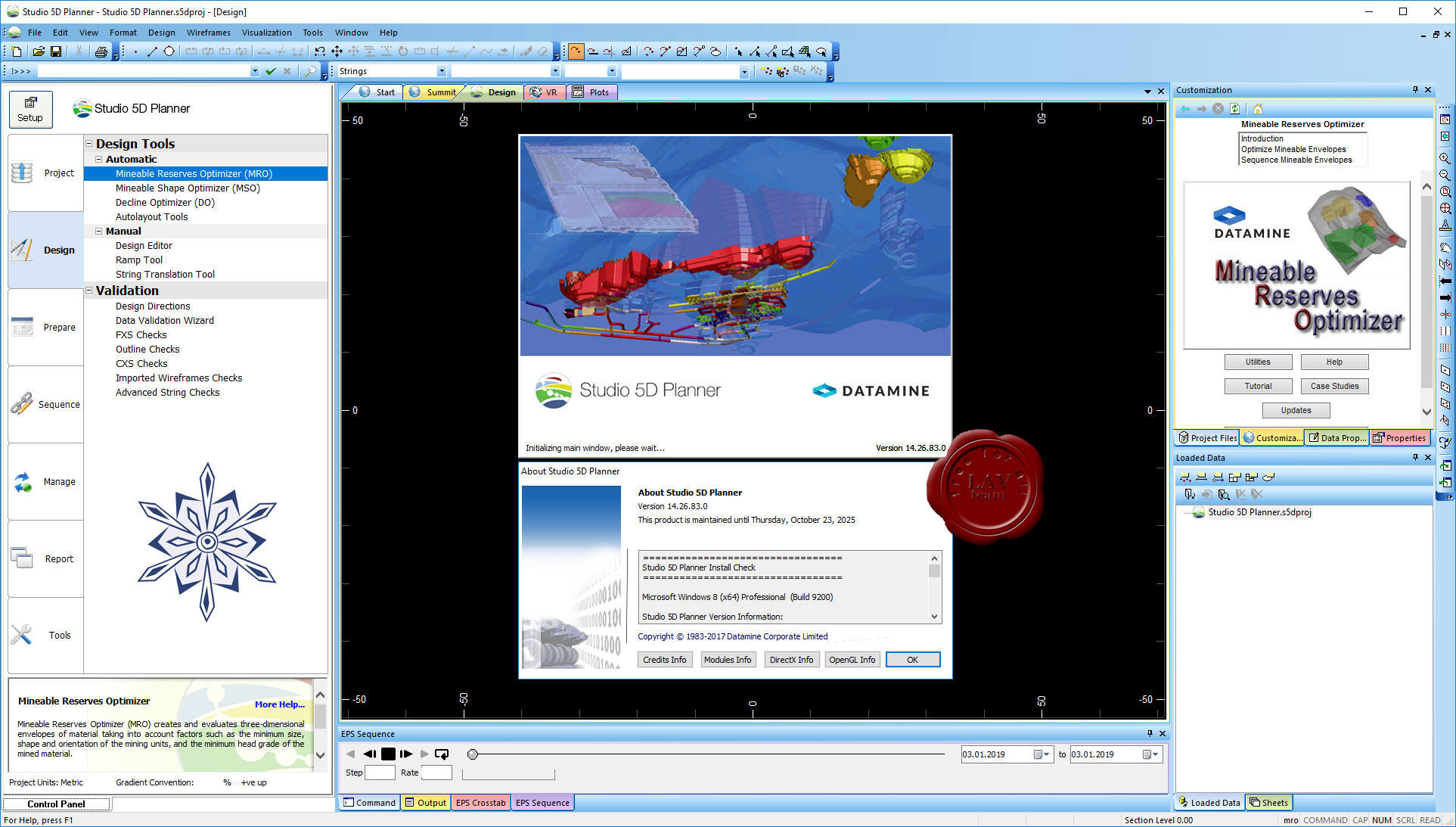Collapse the Design Tools group
The image size is (1456, 827).
point(89,144)
